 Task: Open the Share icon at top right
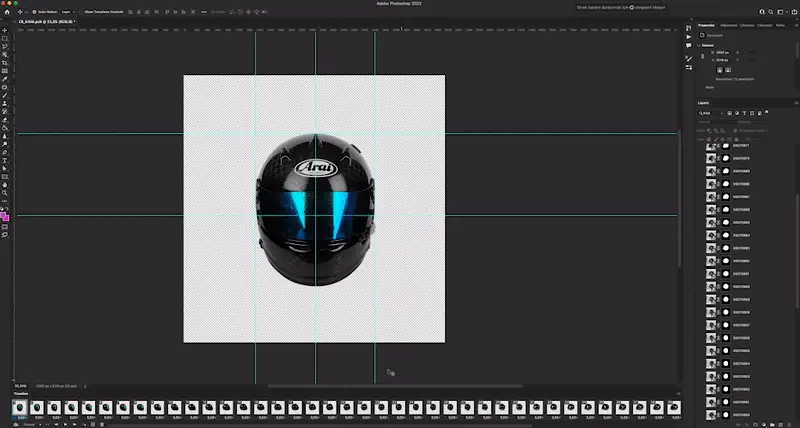(x=794, y=12)
